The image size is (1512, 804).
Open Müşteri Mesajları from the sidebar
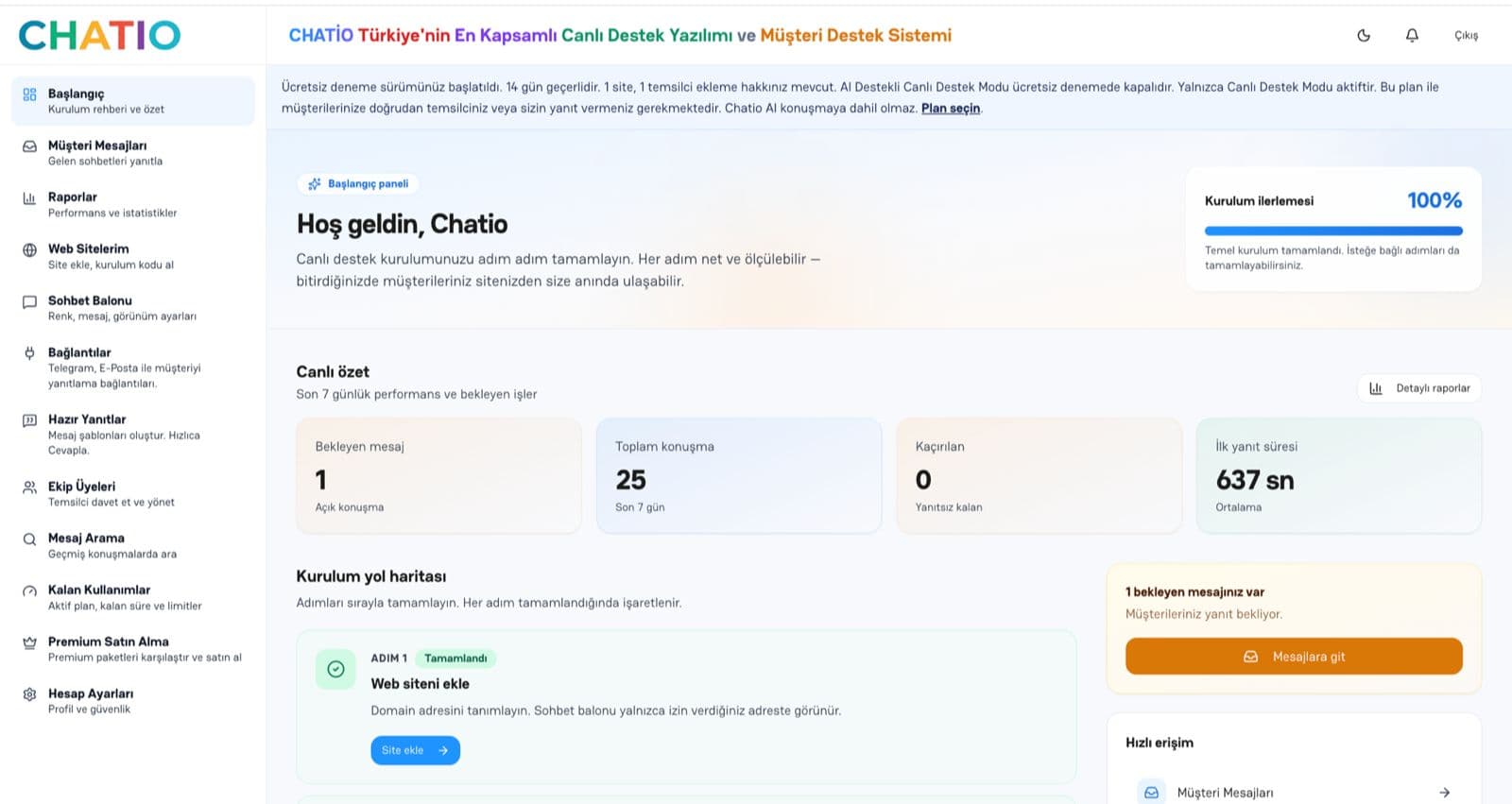(x=133, y=153)
